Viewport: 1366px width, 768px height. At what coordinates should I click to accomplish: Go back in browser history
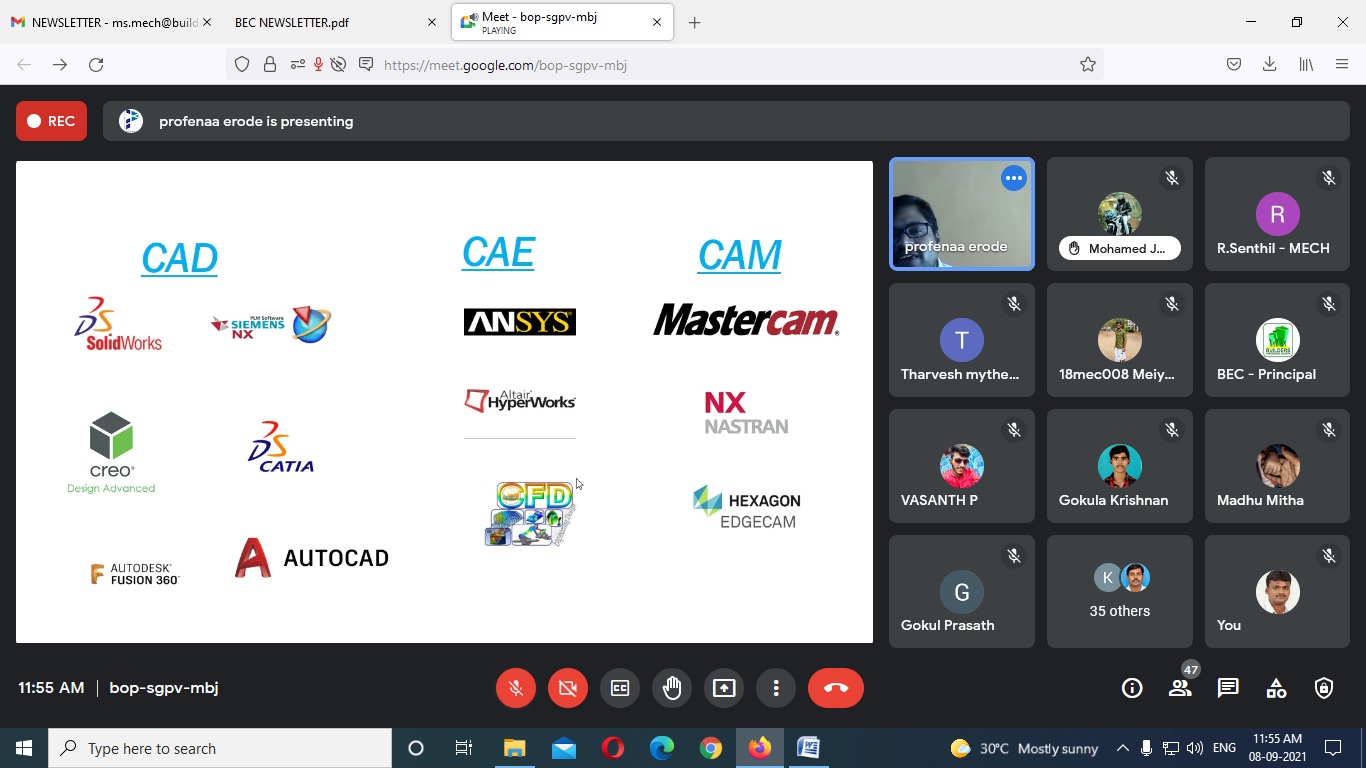click(24, 64)
